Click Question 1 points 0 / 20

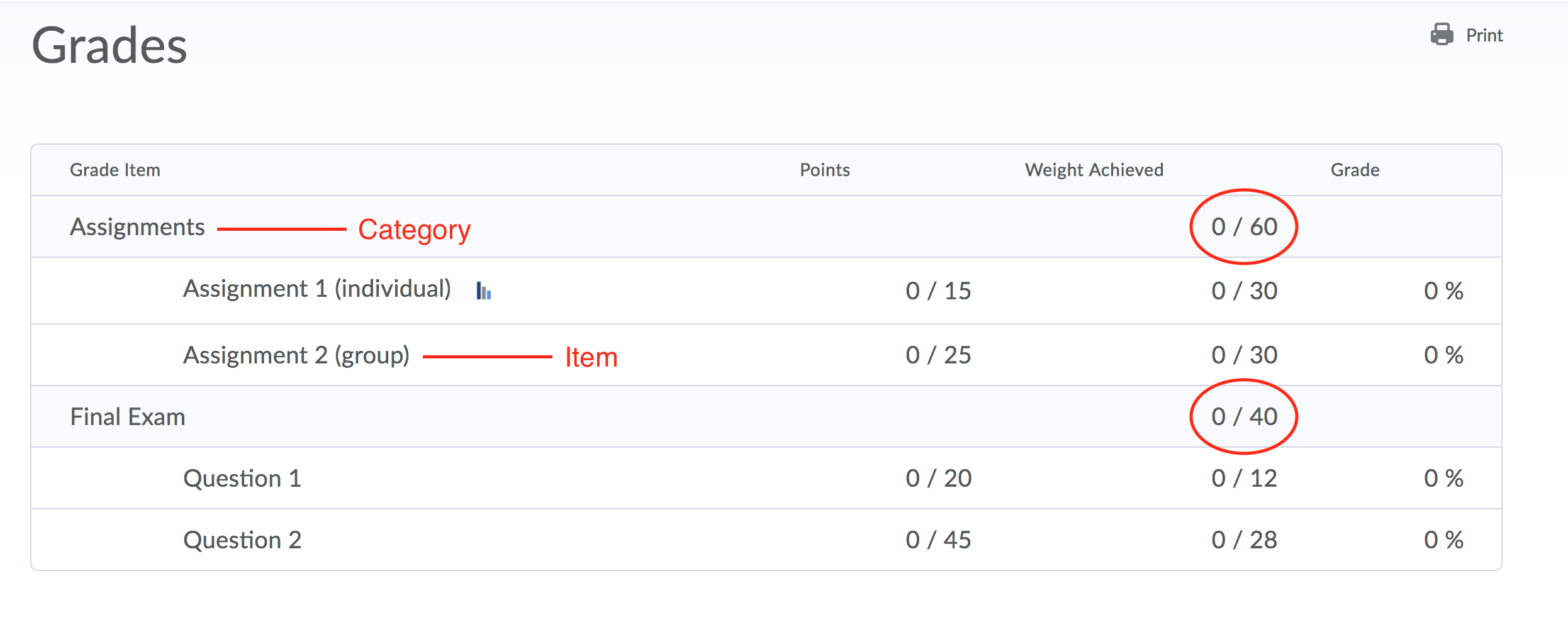point(938,479)
